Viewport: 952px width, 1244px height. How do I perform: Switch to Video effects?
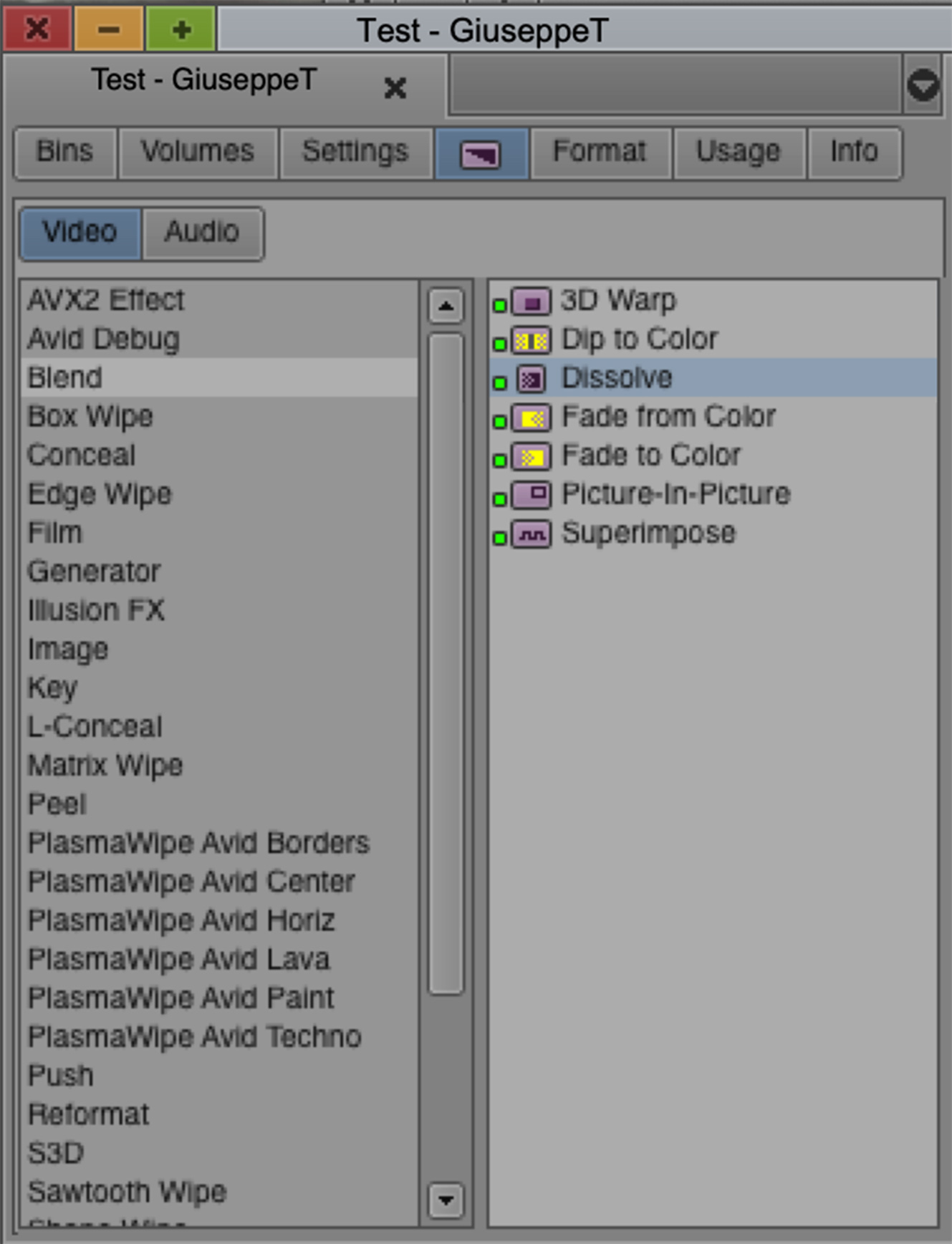[80, 233]
